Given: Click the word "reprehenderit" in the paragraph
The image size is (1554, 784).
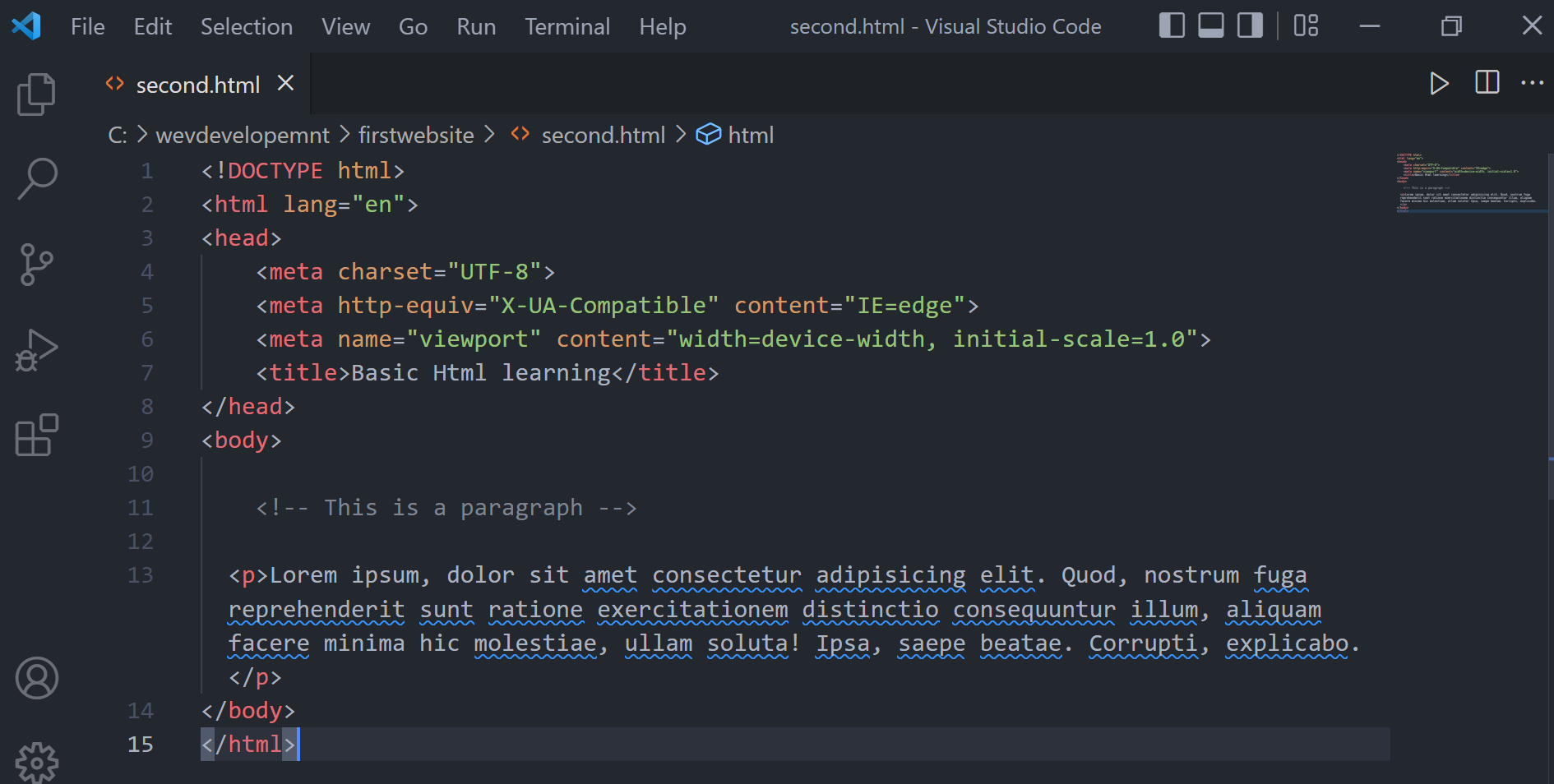Looking at the screenshot, I should click(317, 610).
